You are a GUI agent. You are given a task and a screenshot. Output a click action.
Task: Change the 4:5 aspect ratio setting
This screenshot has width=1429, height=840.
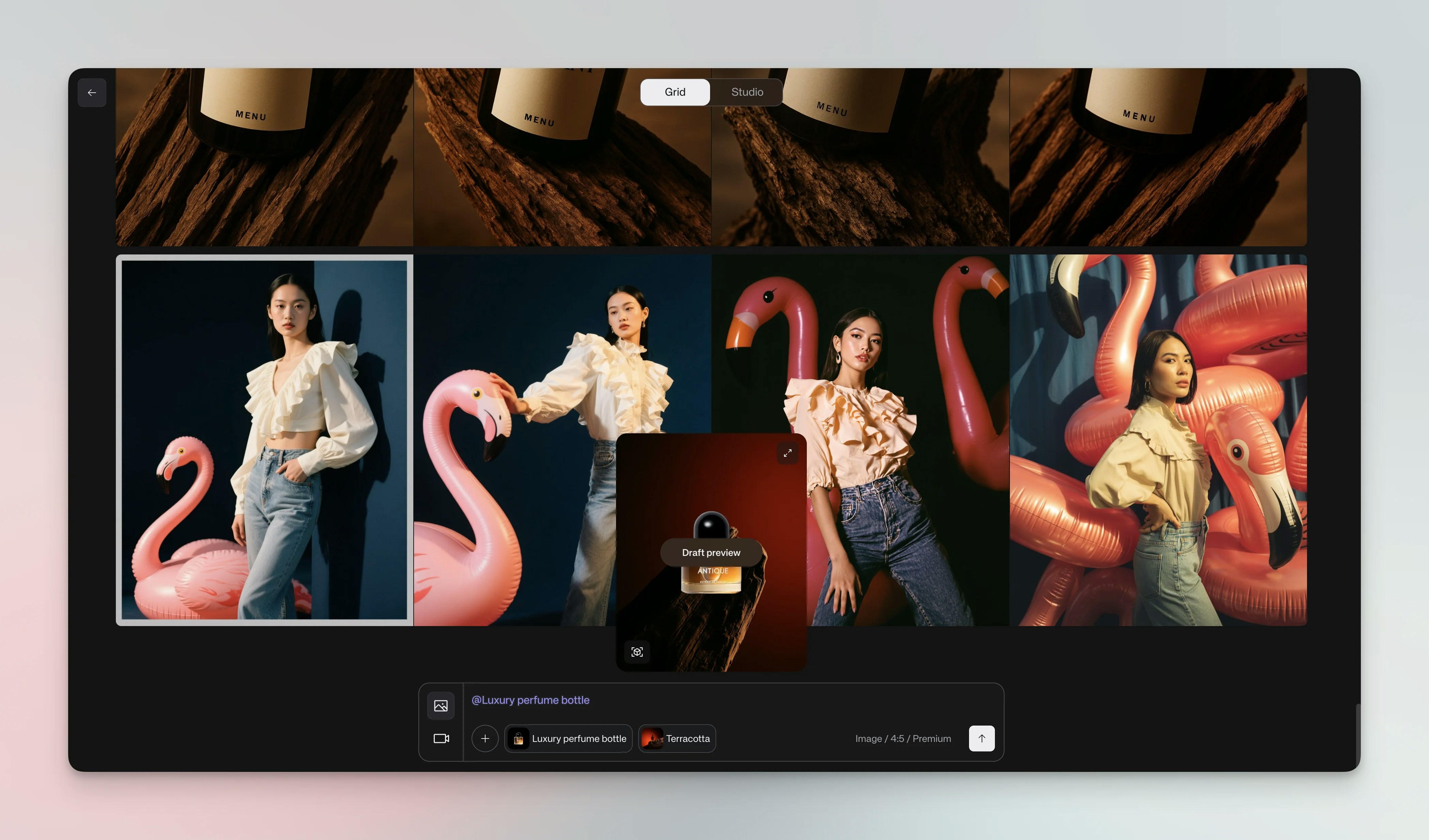coord(898,738)
